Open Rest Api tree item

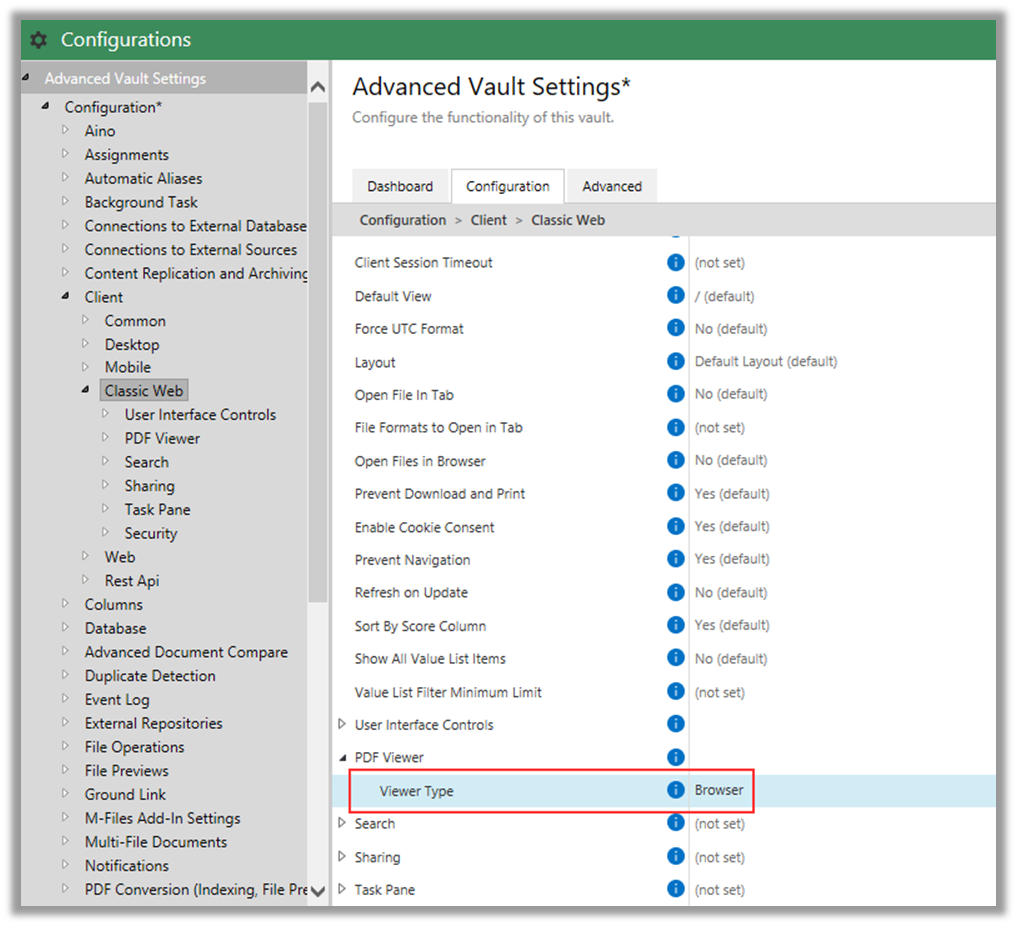pyautogui.click(x=132, y=580)
